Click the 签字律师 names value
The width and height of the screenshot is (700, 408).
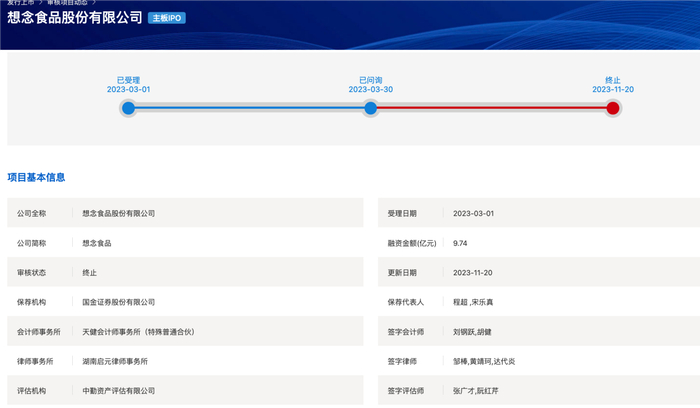pyautogui.click(x=484, y=361)
